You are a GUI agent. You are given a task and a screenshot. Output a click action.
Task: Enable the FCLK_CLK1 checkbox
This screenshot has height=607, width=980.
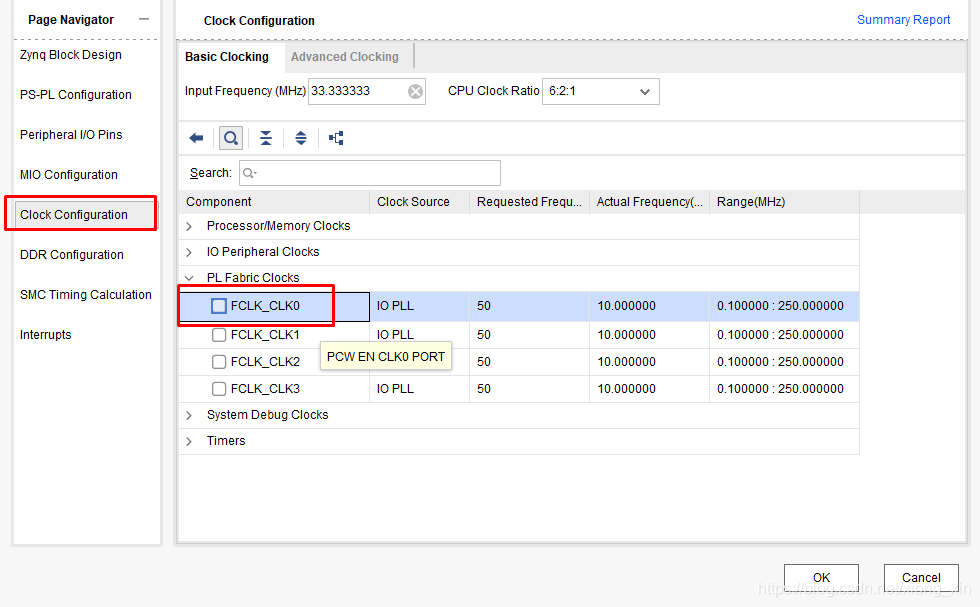tap(219, 335)
